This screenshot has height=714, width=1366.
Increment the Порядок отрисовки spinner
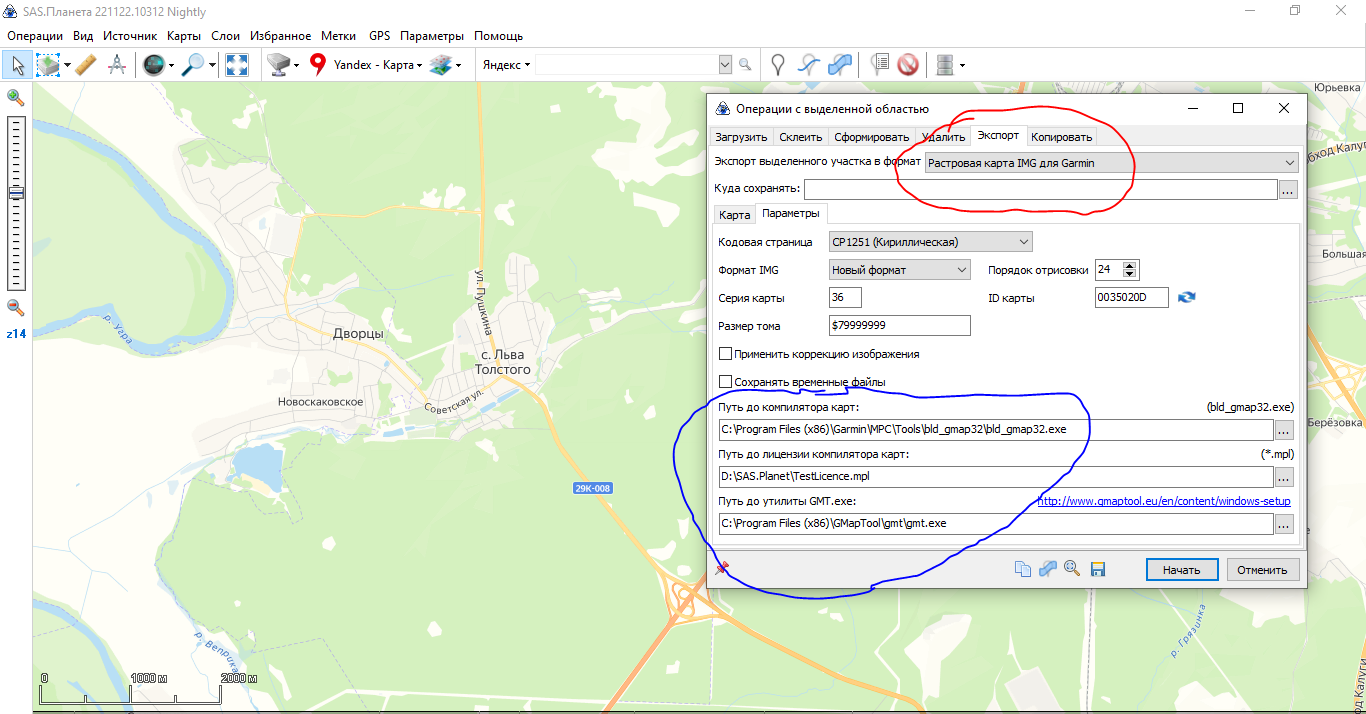(1131, 265)
